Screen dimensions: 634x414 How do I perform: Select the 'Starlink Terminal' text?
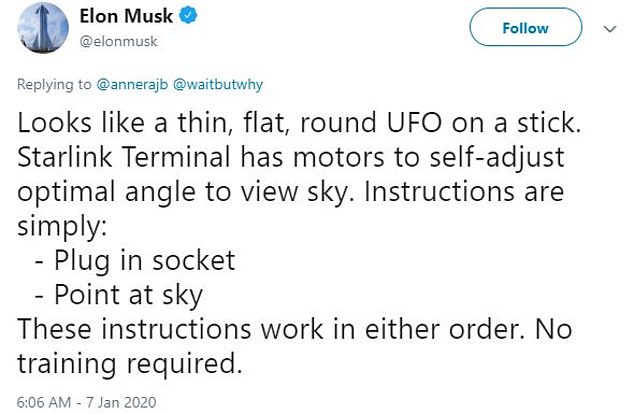pyautogui.click(x=123, y=157)
